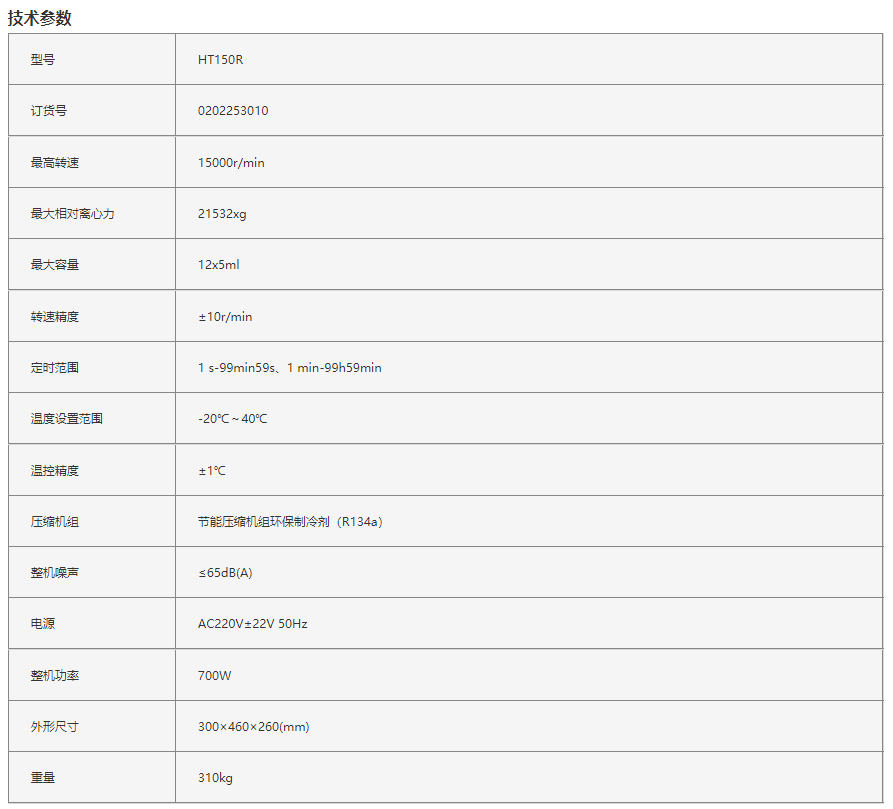The image size is (893, 809).
Task: Click the ±10r/min speed accuracy value
Action: click(225, 317)
